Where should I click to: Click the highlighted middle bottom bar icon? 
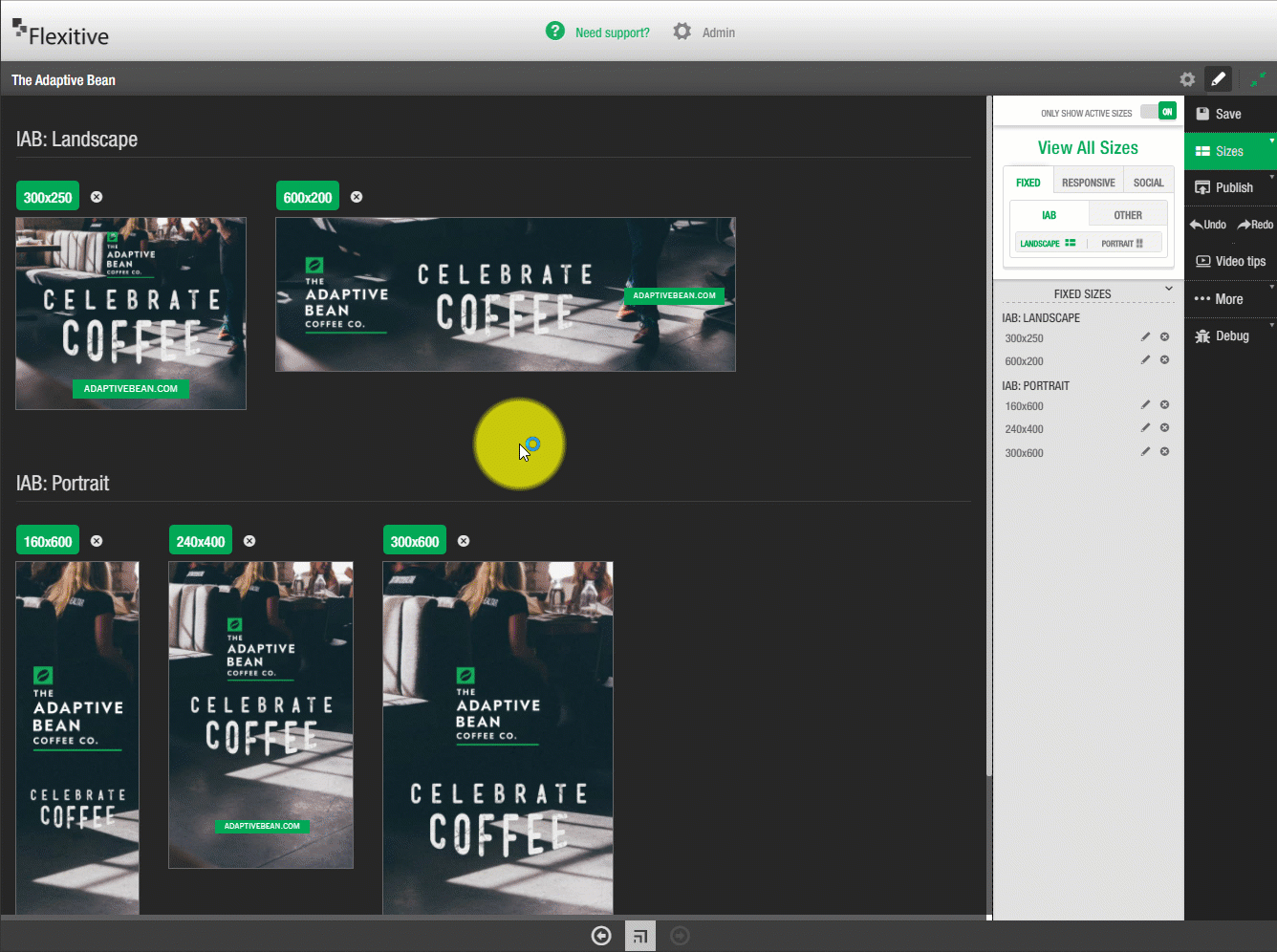coord(640,936)
